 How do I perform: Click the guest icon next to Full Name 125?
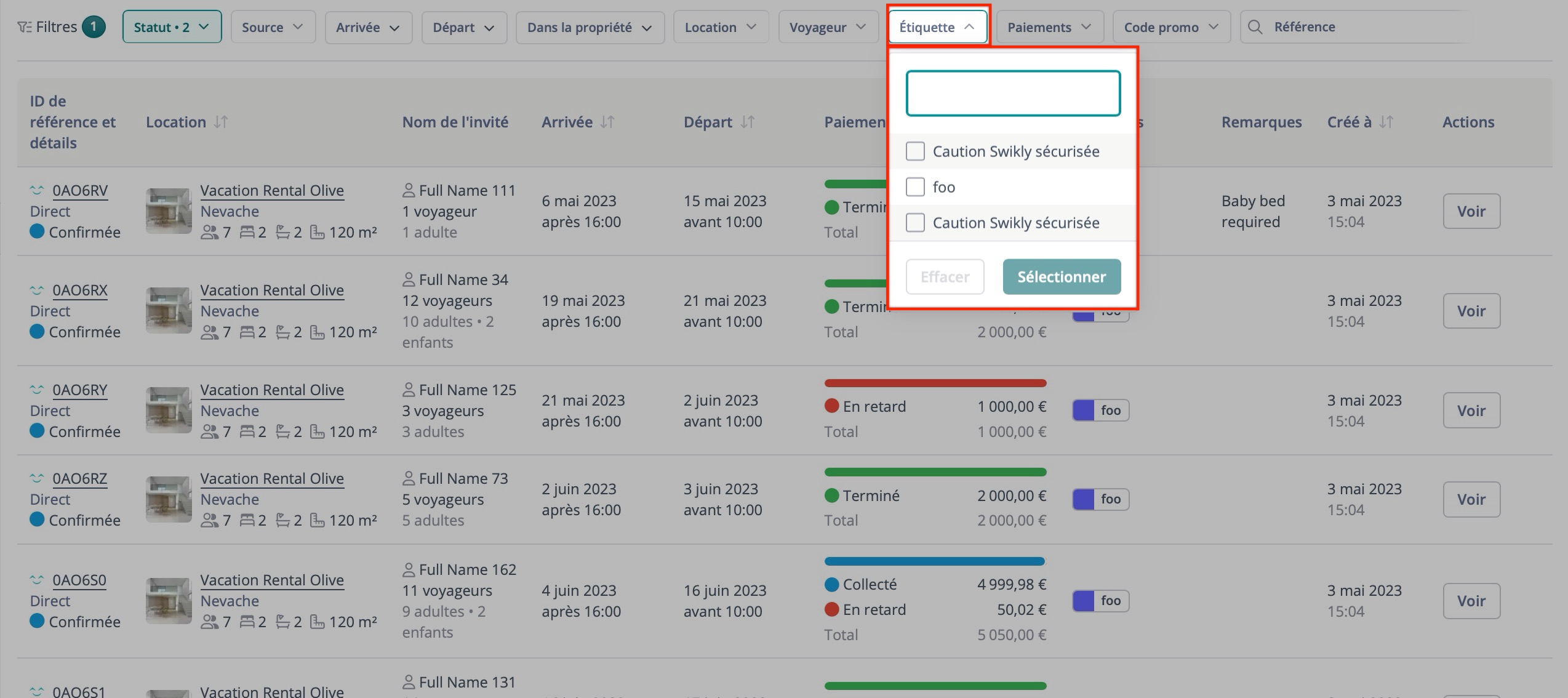tap(409, 390)
